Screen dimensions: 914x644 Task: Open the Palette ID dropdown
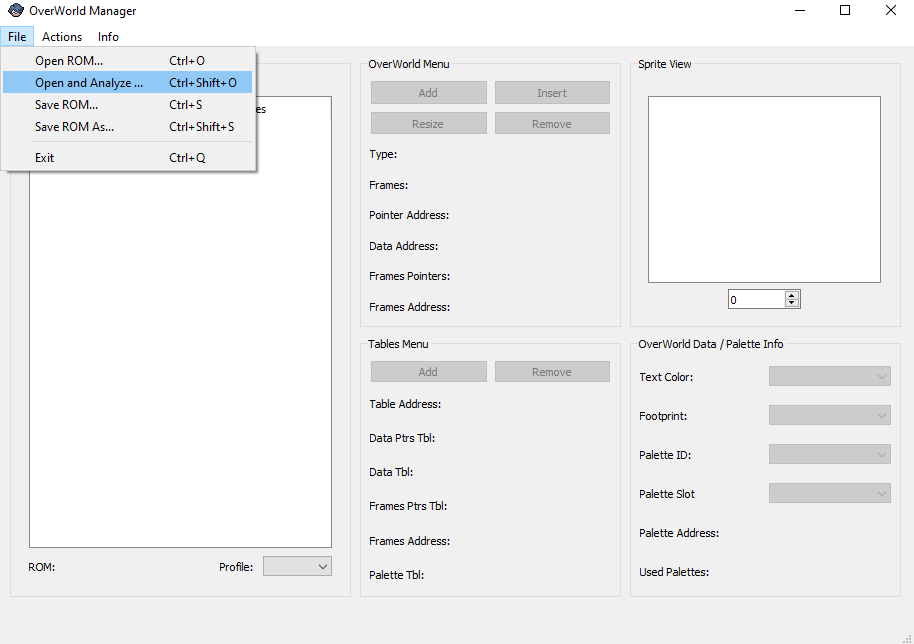(x=829, y=455)
